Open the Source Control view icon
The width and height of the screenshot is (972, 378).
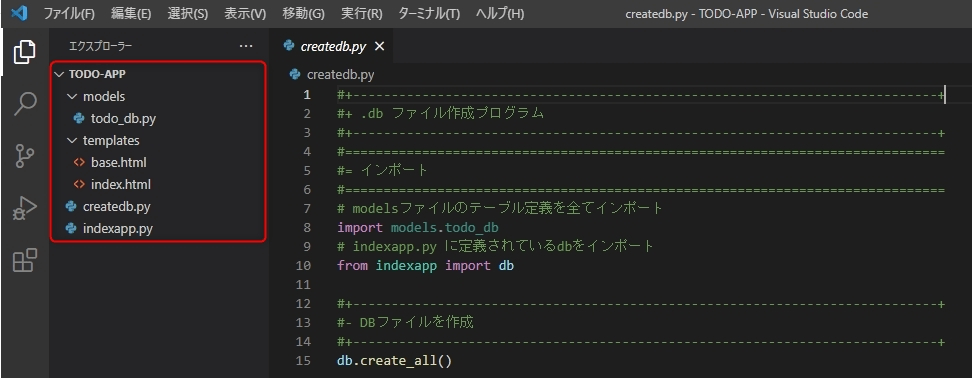pyautogui.click(x=25, y=156)
